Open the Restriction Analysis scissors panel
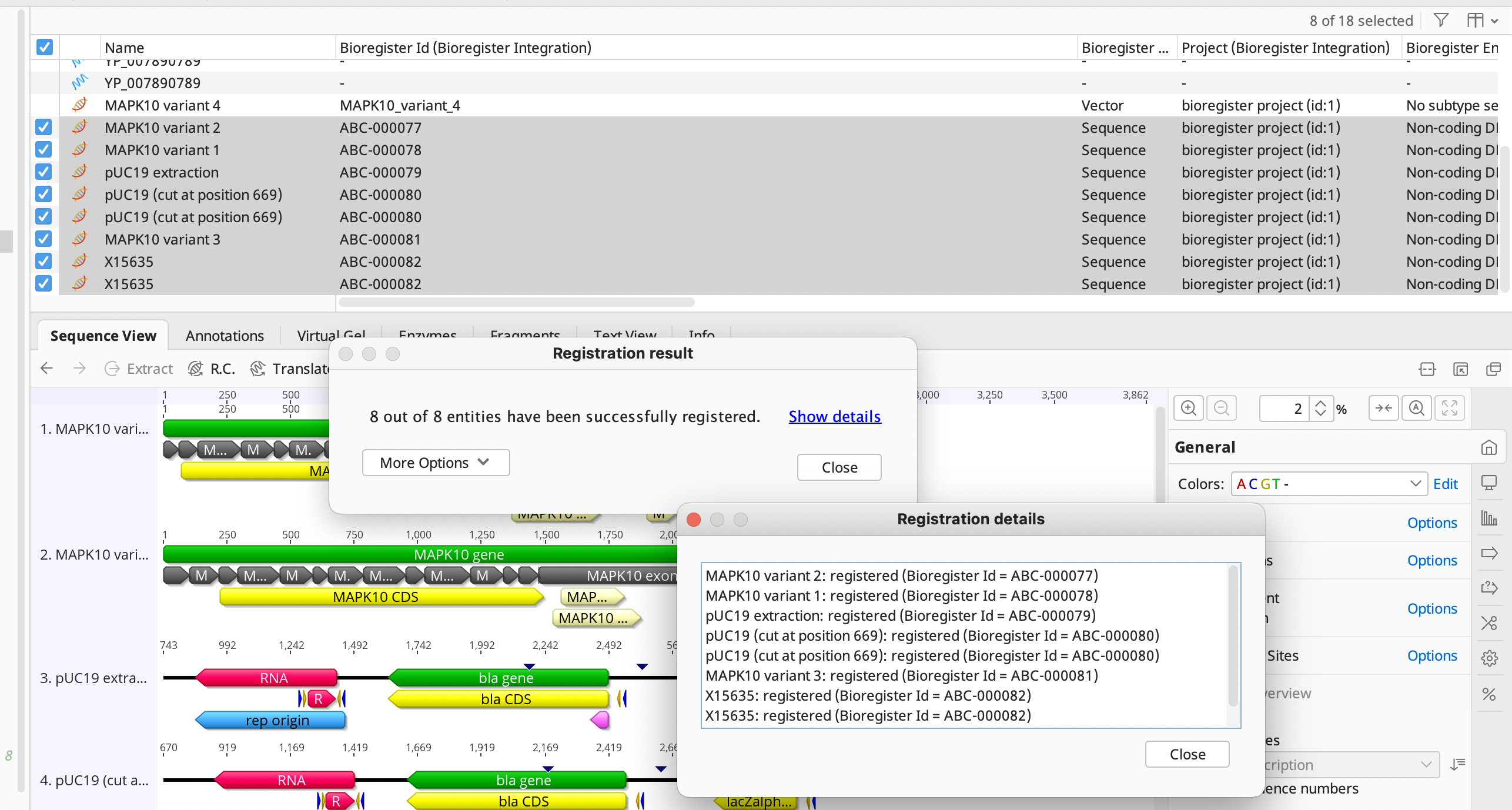Image resolution: width=1512 pixels, height=810 pixels. click(x=1490, y=623)
